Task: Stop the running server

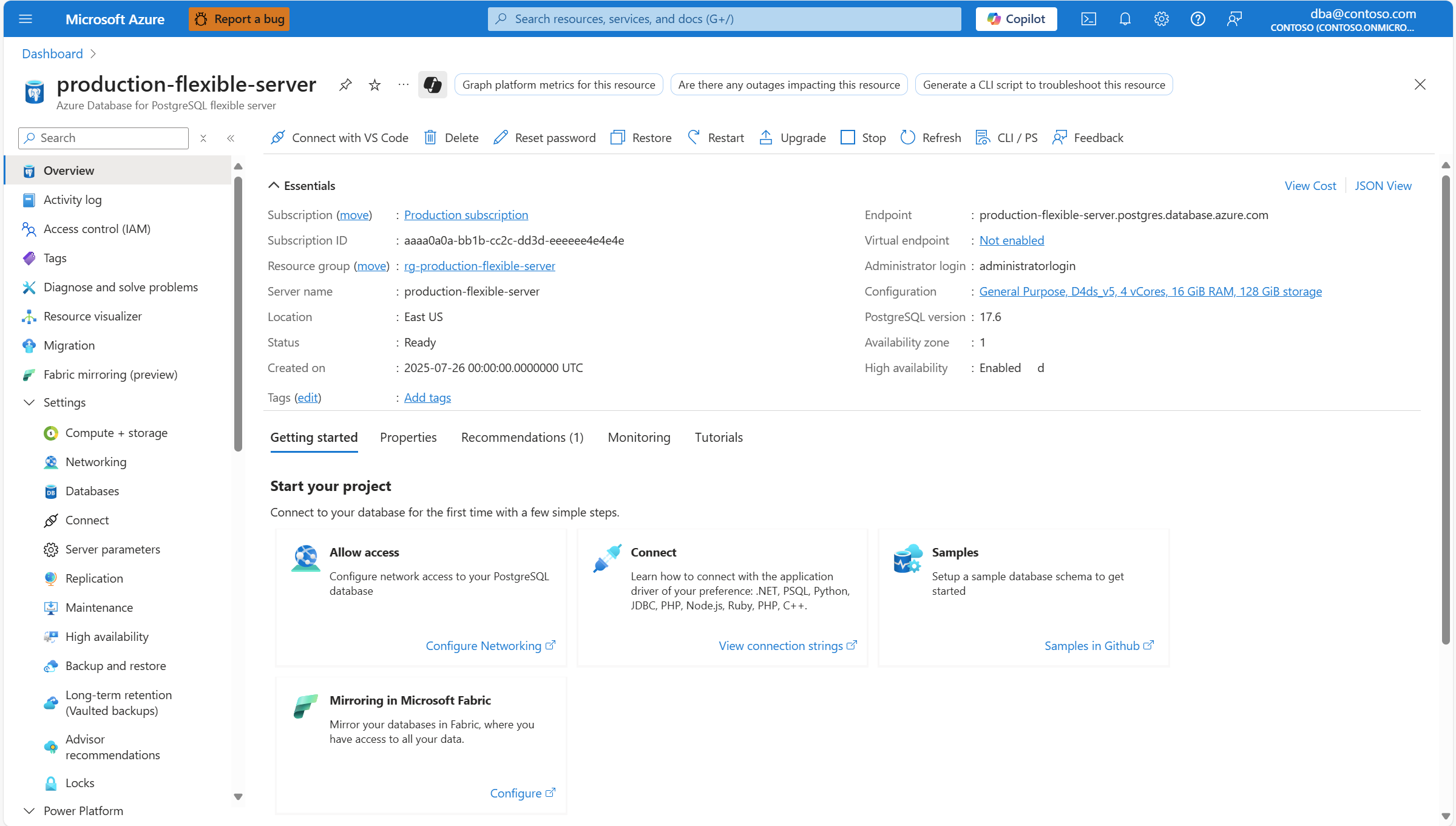Action: [862, 138]
